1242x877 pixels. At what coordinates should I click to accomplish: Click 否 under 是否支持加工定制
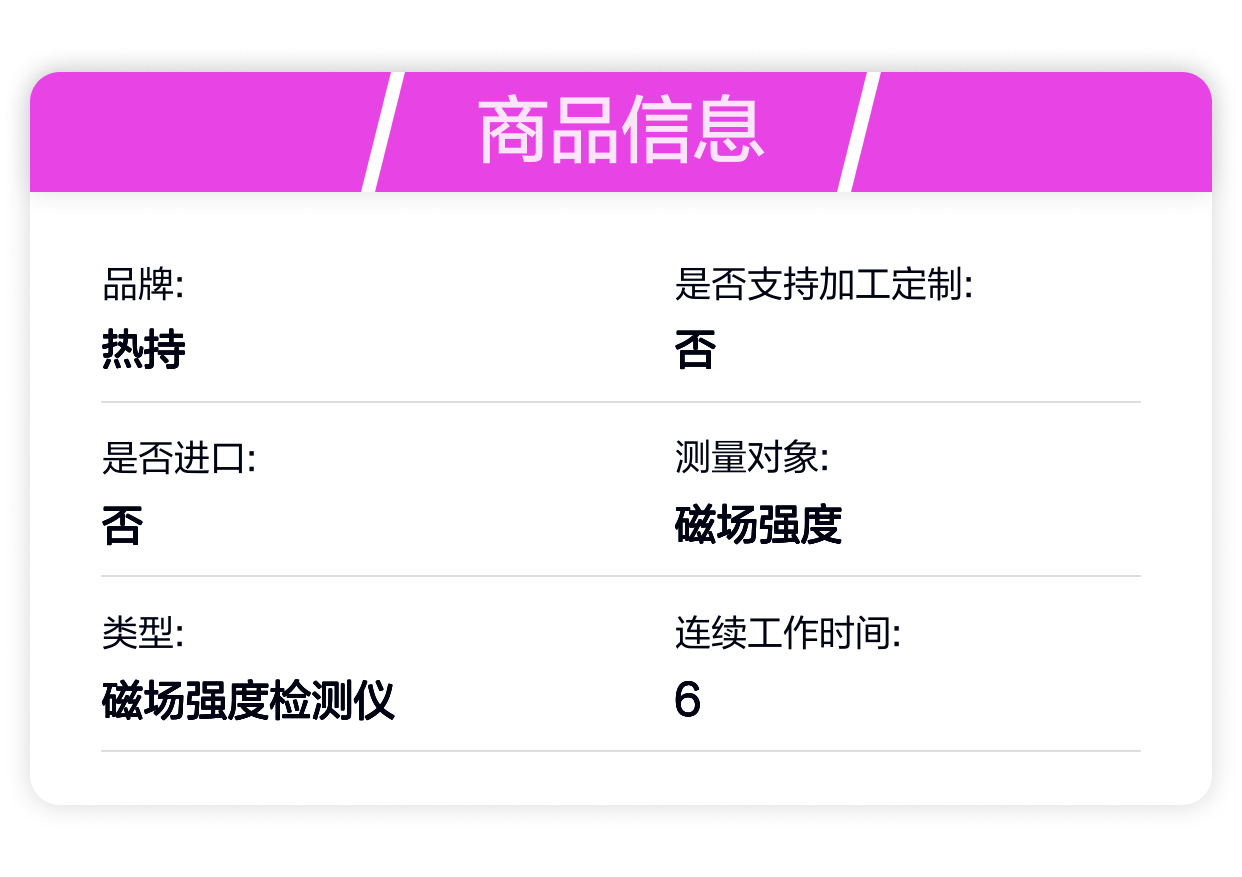coord(695,351)
